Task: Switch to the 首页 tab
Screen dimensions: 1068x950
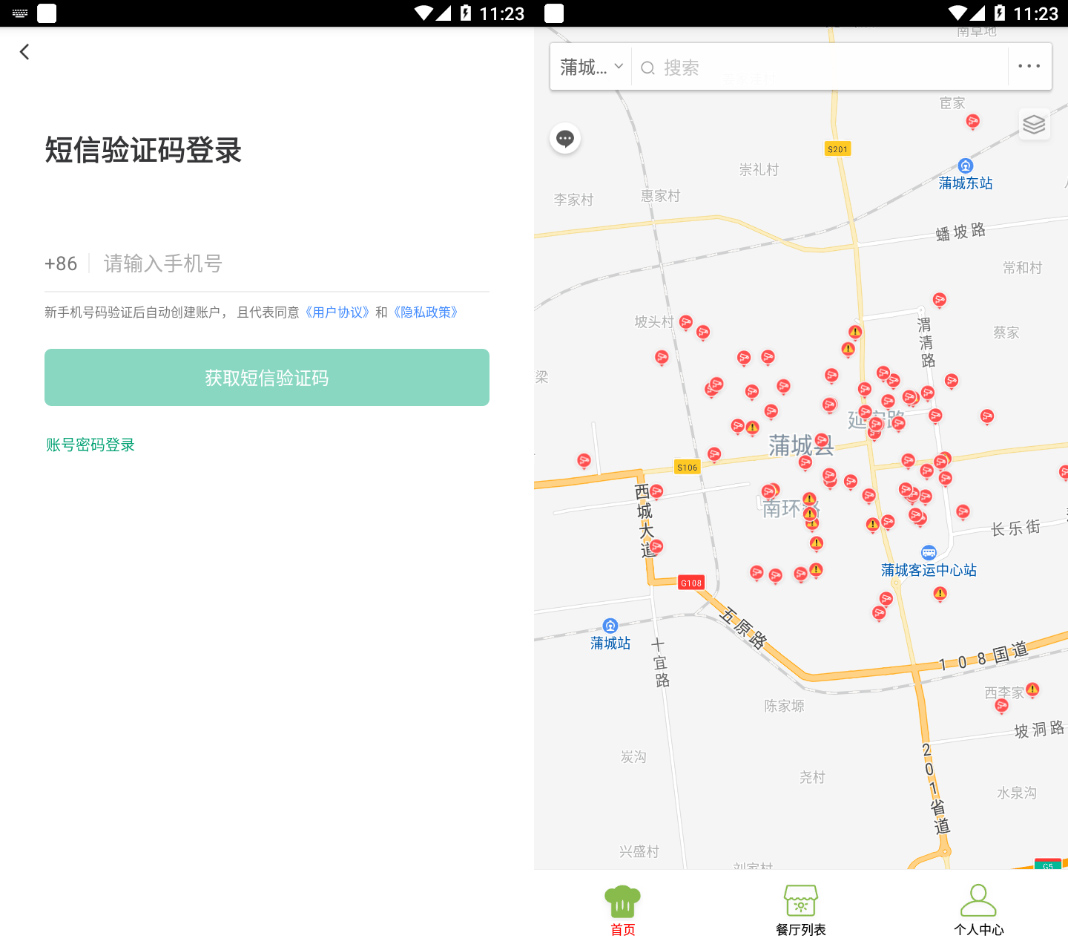Action: pos(622,910)
